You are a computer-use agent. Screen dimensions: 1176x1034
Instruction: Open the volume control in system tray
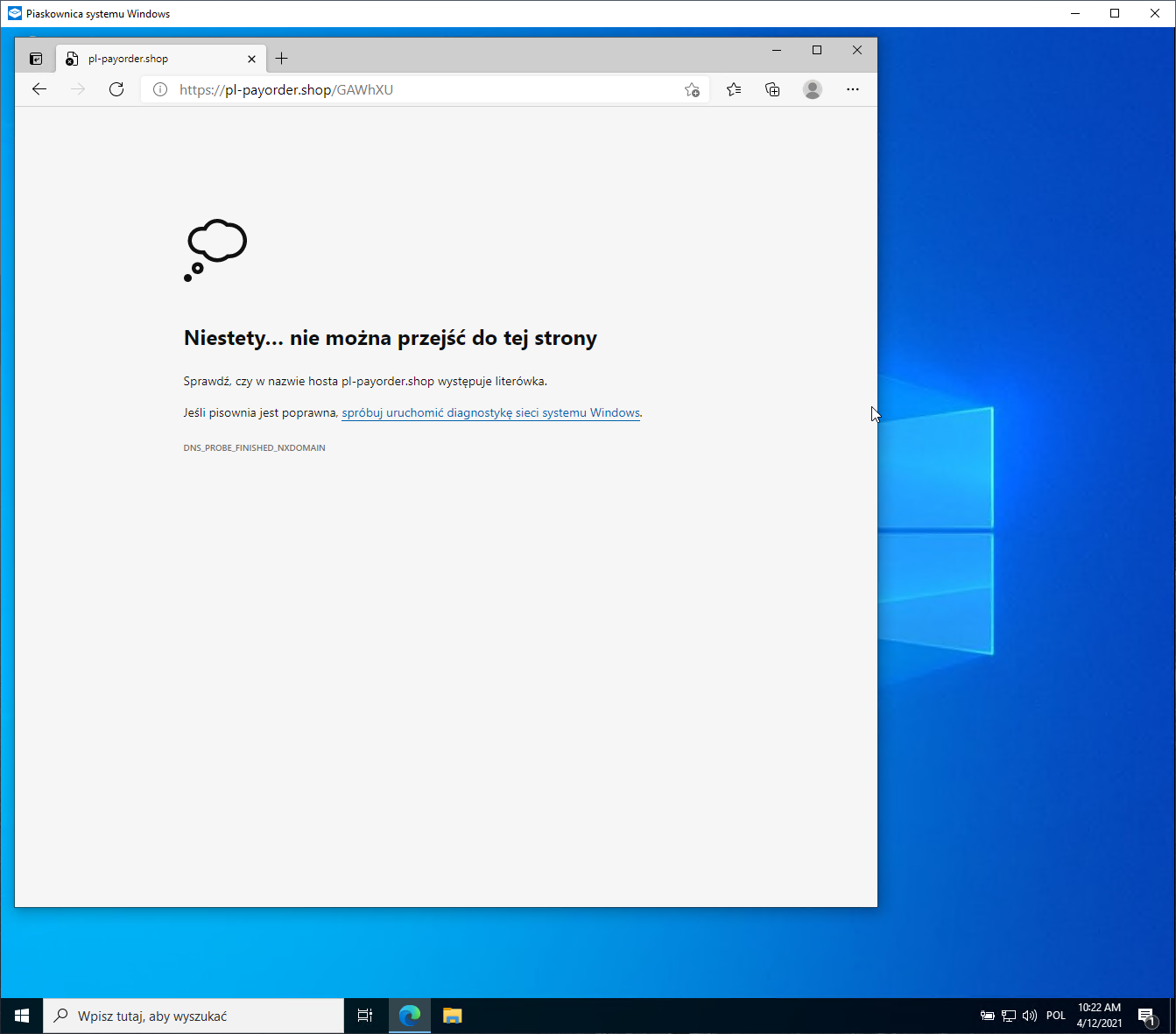coord(1030,1016)
